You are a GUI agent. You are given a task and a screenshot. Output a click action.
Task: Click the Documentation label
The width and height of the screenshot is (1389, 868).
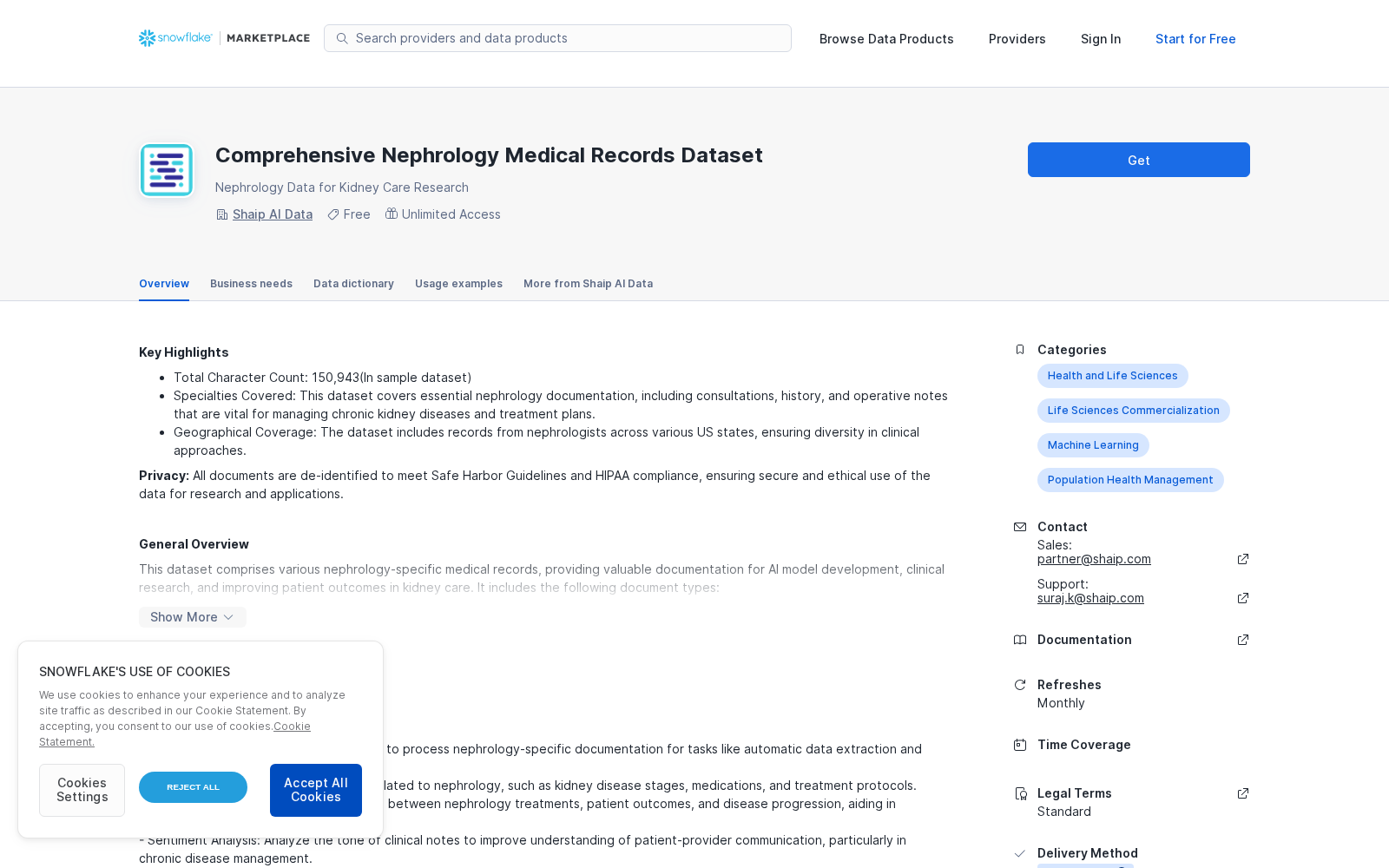coord(1084,640)
